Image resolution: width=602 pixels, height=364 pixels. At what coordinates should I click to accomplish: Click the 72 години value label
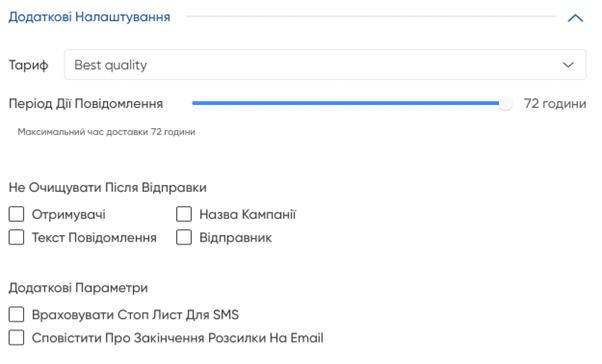click(555, 103)
